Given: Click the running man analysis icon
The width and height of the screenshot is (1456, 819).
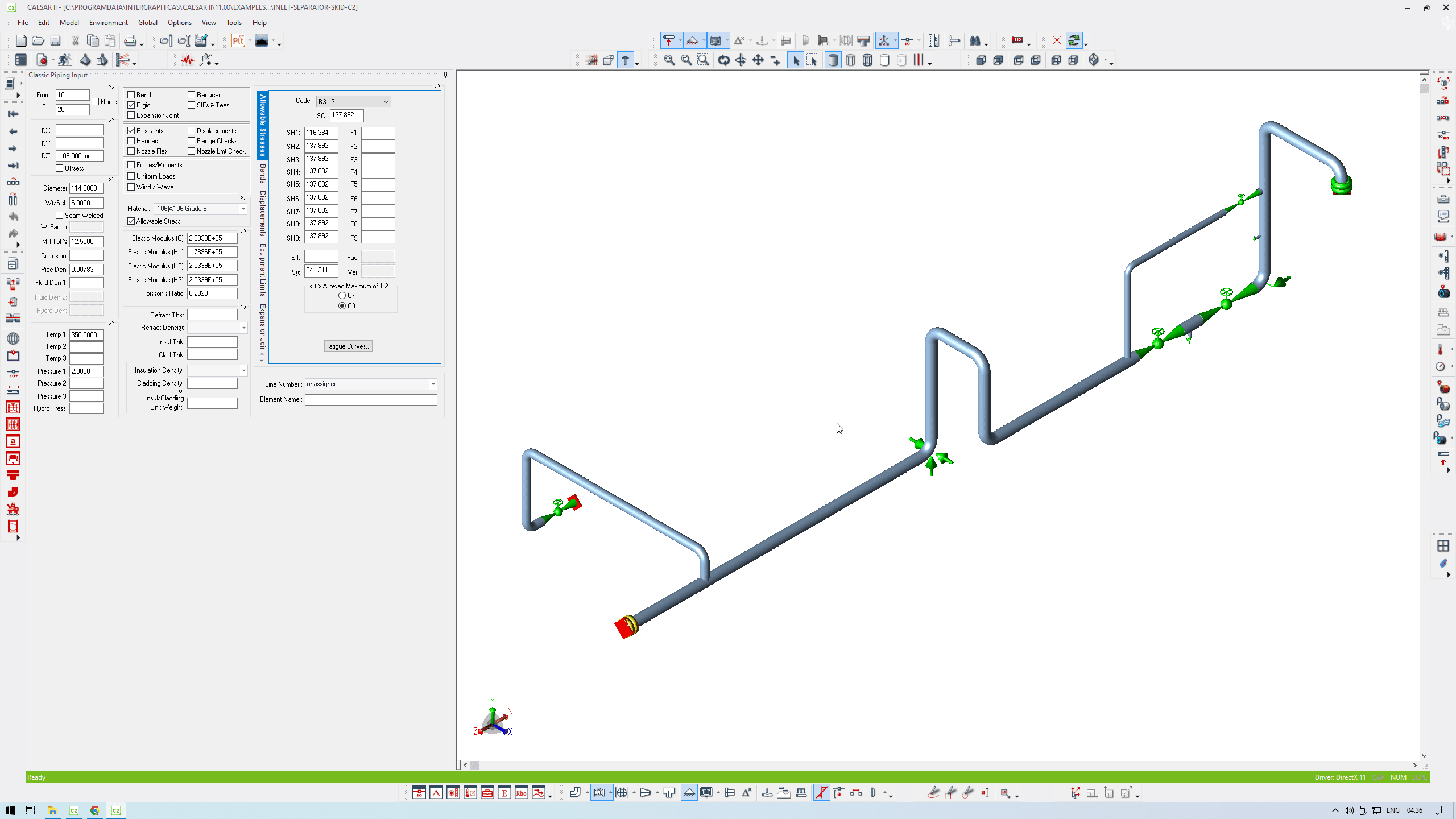Looking at the screenshot, I should pos(64,60).
